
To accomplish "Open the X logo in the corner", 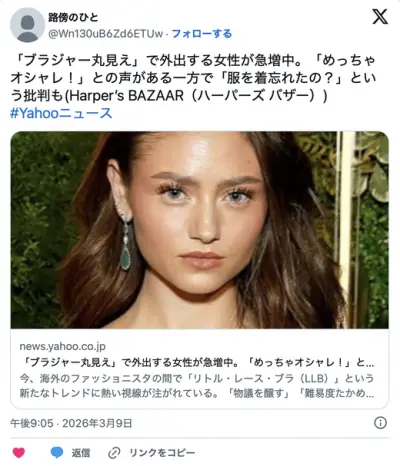I will [x=380, y=17].
